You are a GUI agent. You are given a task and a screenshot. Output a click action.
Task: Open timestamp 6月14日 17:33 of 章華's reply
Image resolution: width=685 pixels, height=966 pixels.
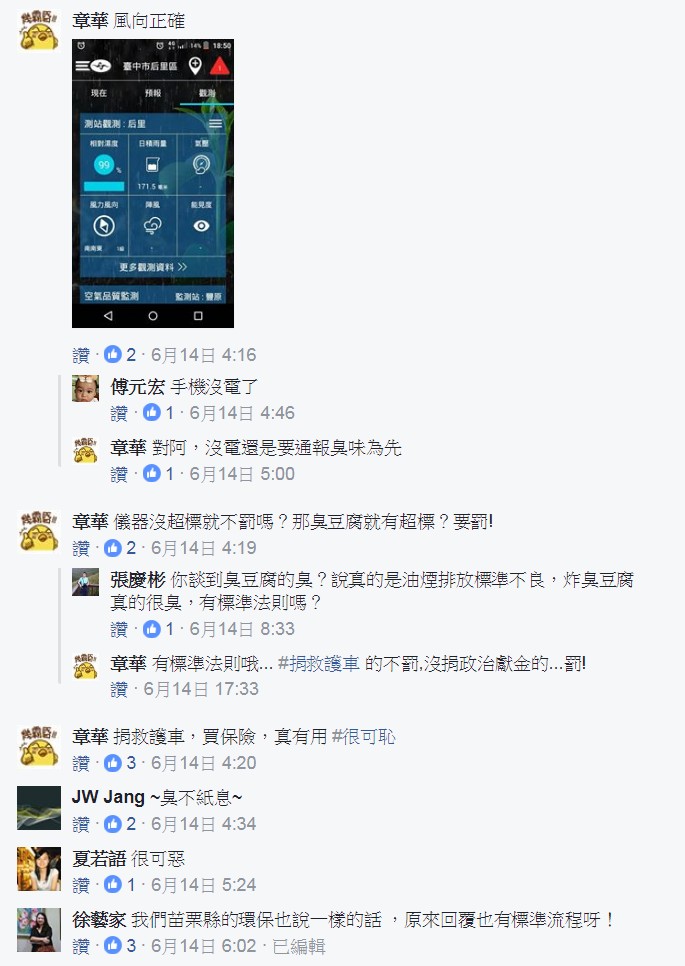coord(201,689)
